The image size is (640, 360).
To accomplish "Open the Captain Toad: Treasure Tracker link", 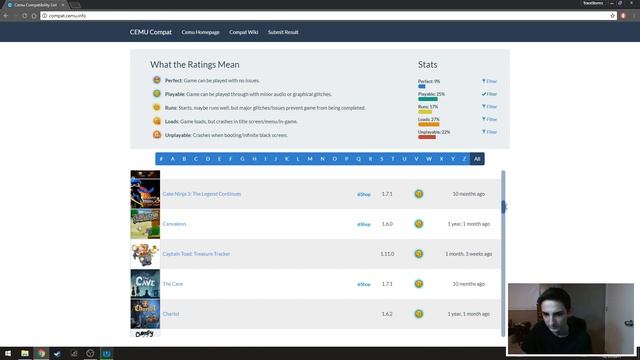I will pos(196,254).
